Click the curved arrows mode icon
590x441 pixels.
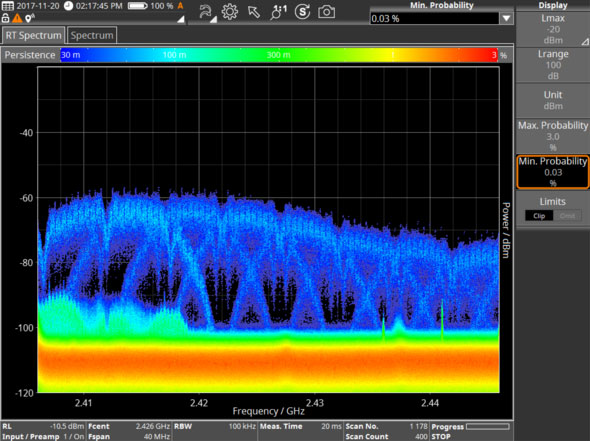tap(206, 12)
